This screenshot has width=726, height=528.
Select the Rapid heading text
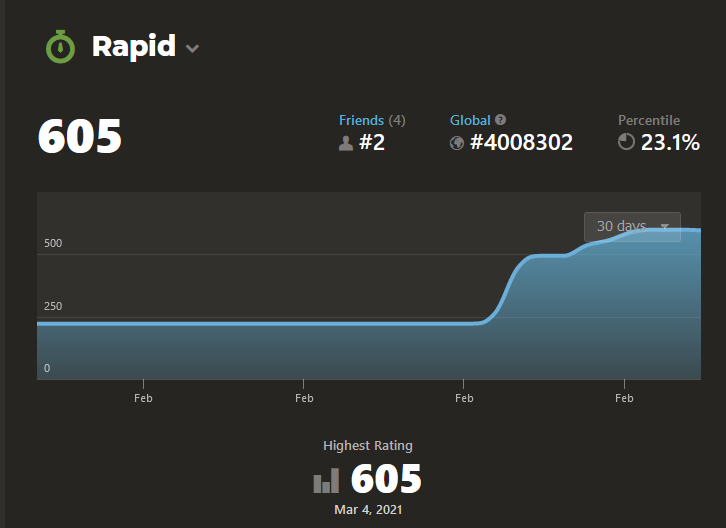click(x=134, y=47)
